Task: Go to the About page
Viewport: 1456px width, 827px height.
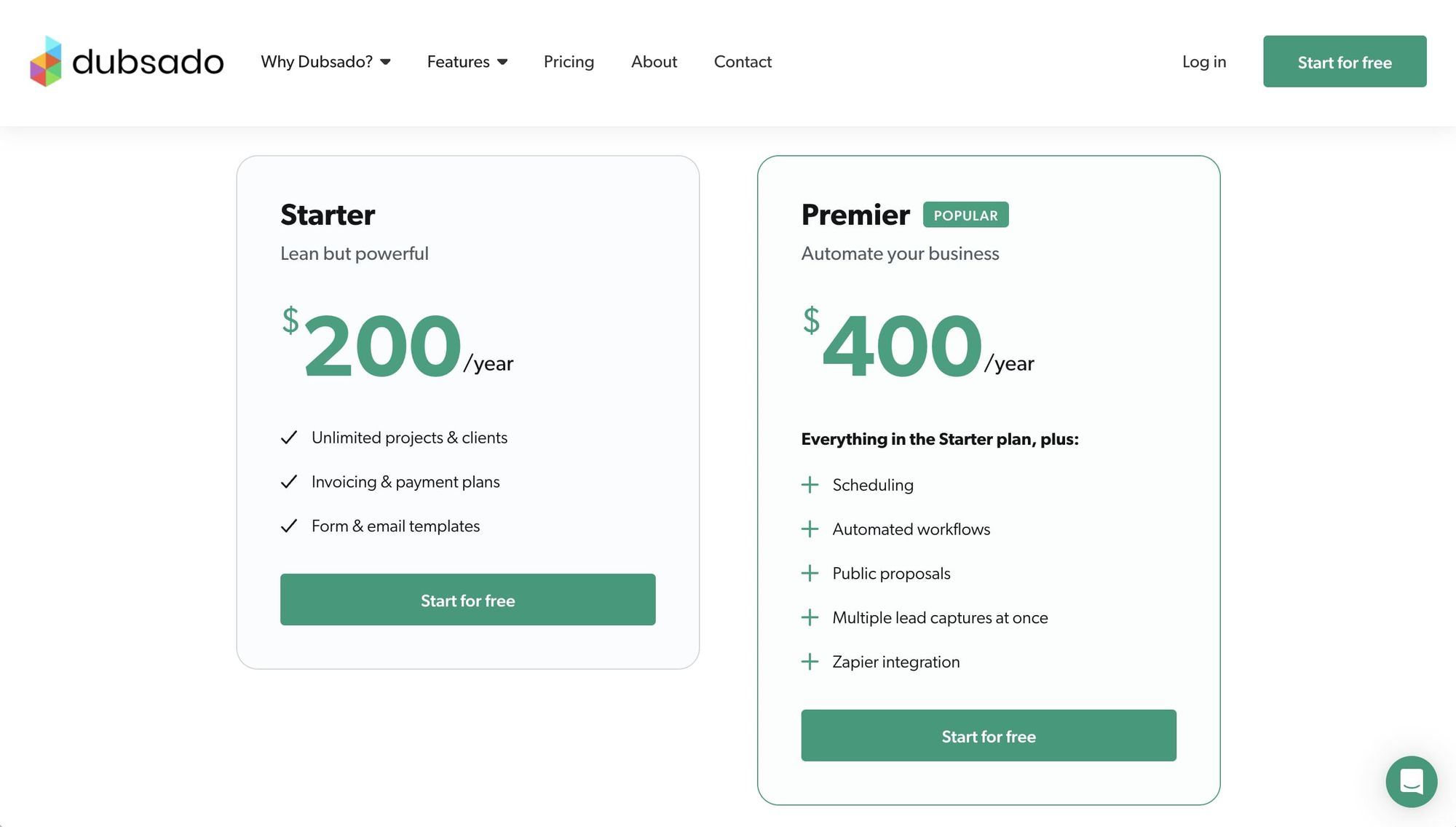Action: (x=654, y=62)
